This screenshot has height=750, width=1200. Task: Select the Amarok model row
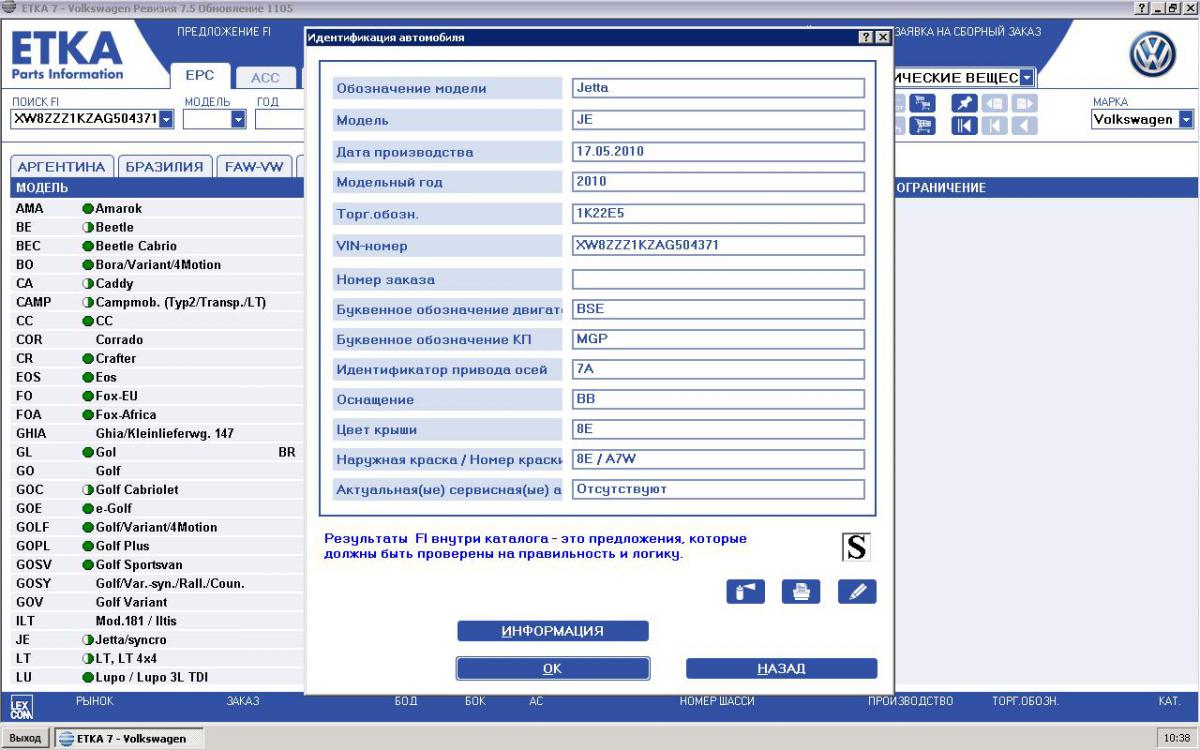coord(155,209)
